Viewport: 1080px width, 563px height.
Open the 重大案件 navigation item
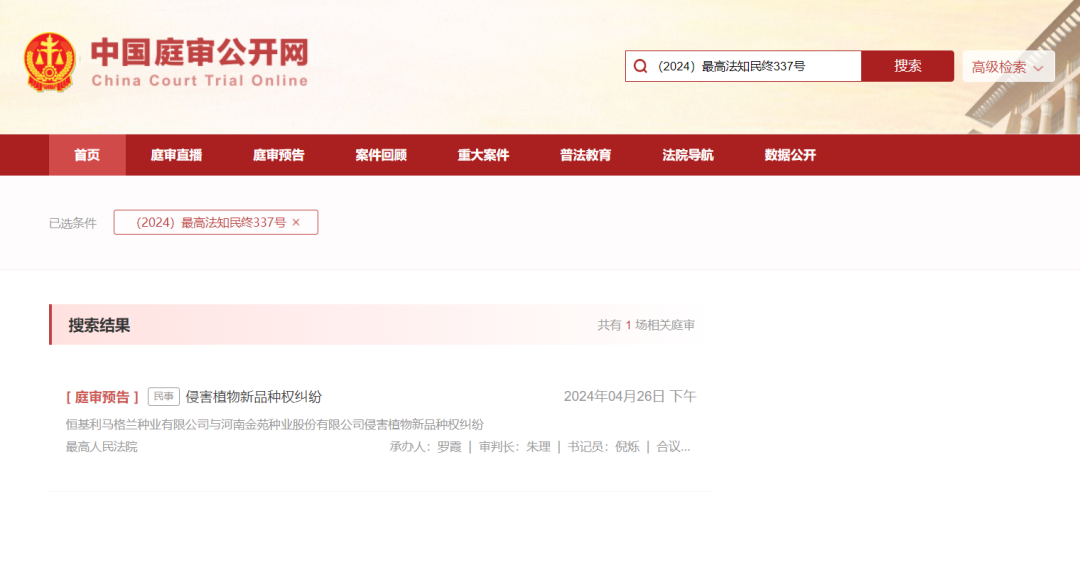coord(484,155)
